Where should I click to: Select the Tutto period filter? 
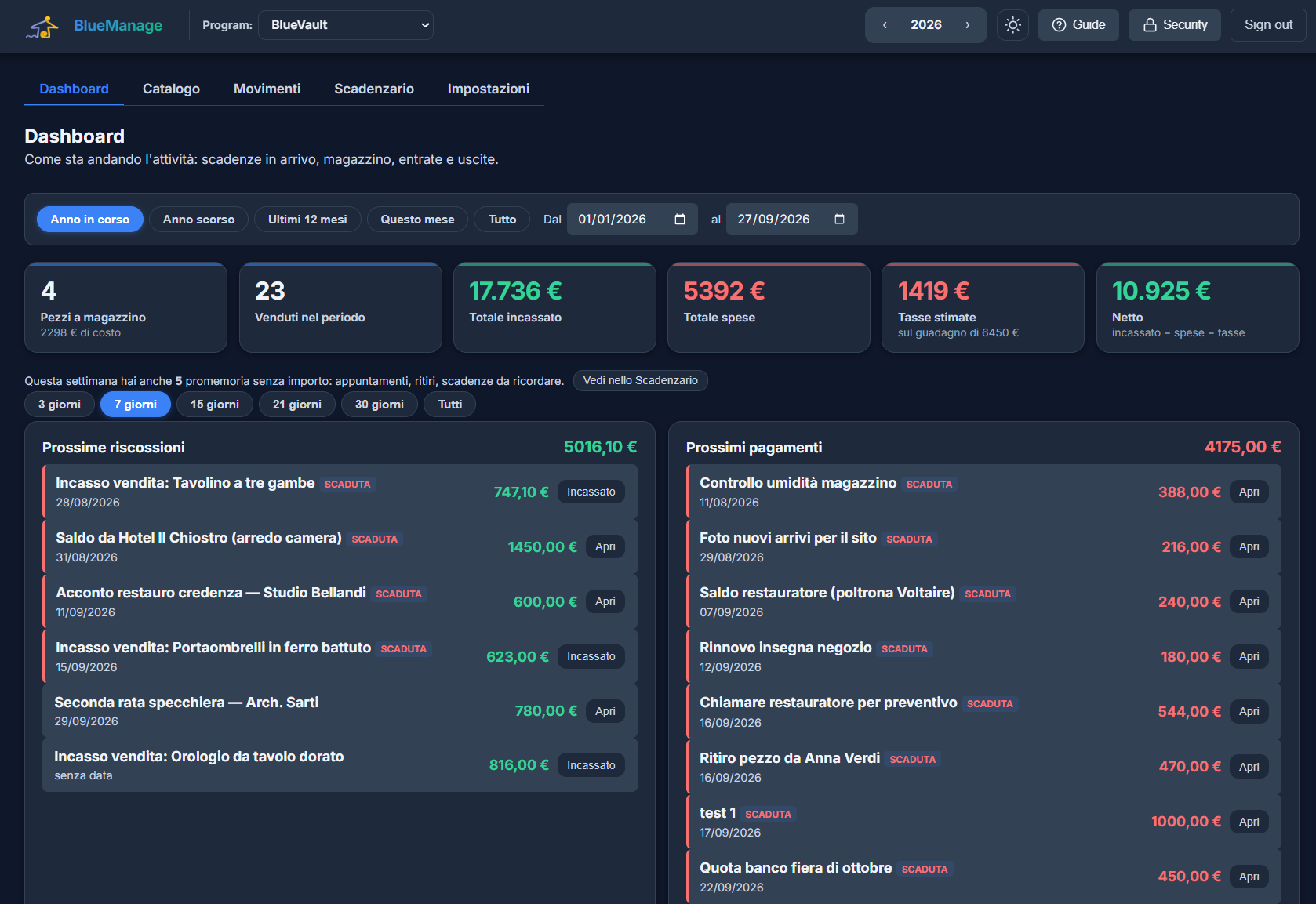[x=502, y=220]
